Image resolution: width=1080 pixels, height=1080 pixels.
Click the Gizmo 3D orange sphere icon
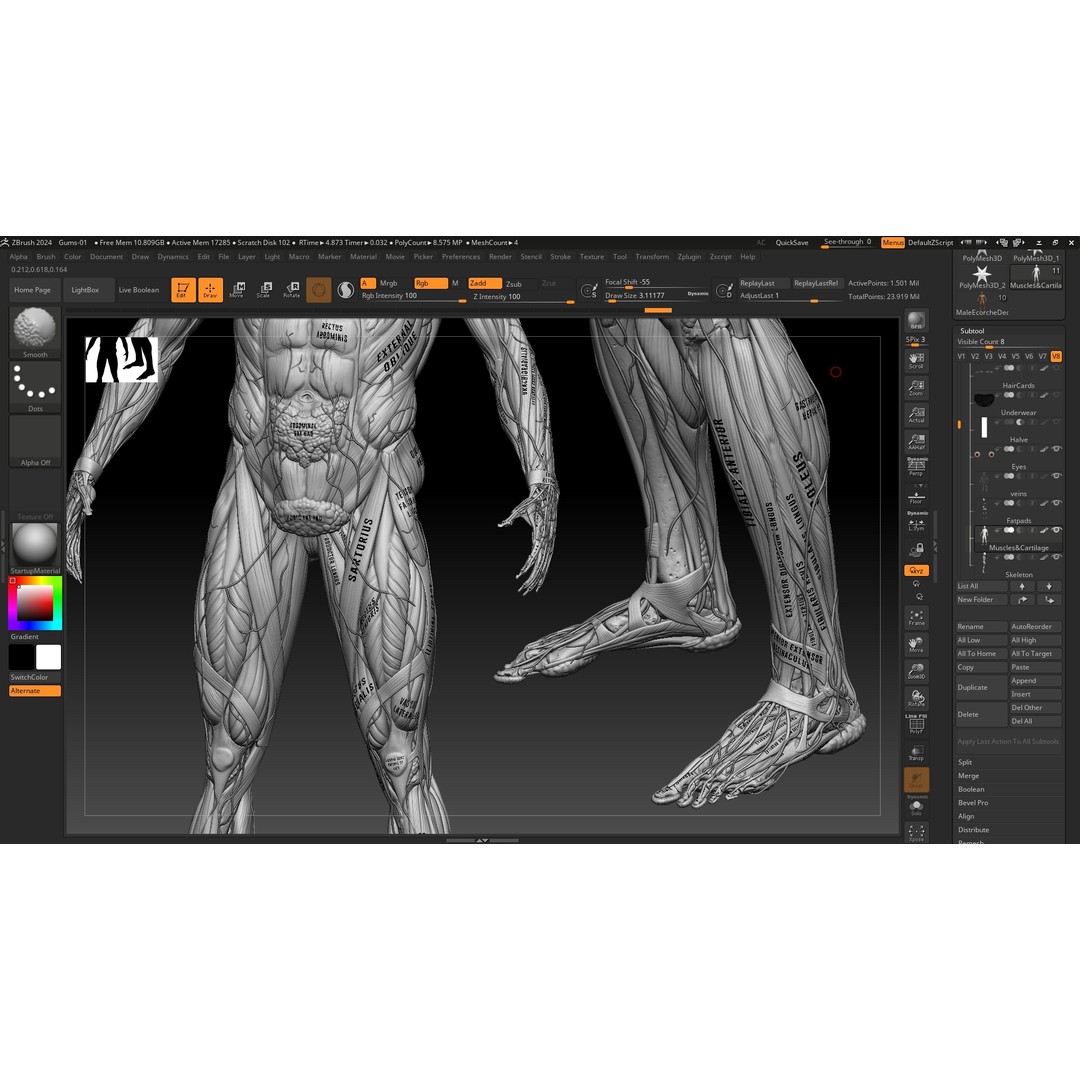[x=318, y=290]
